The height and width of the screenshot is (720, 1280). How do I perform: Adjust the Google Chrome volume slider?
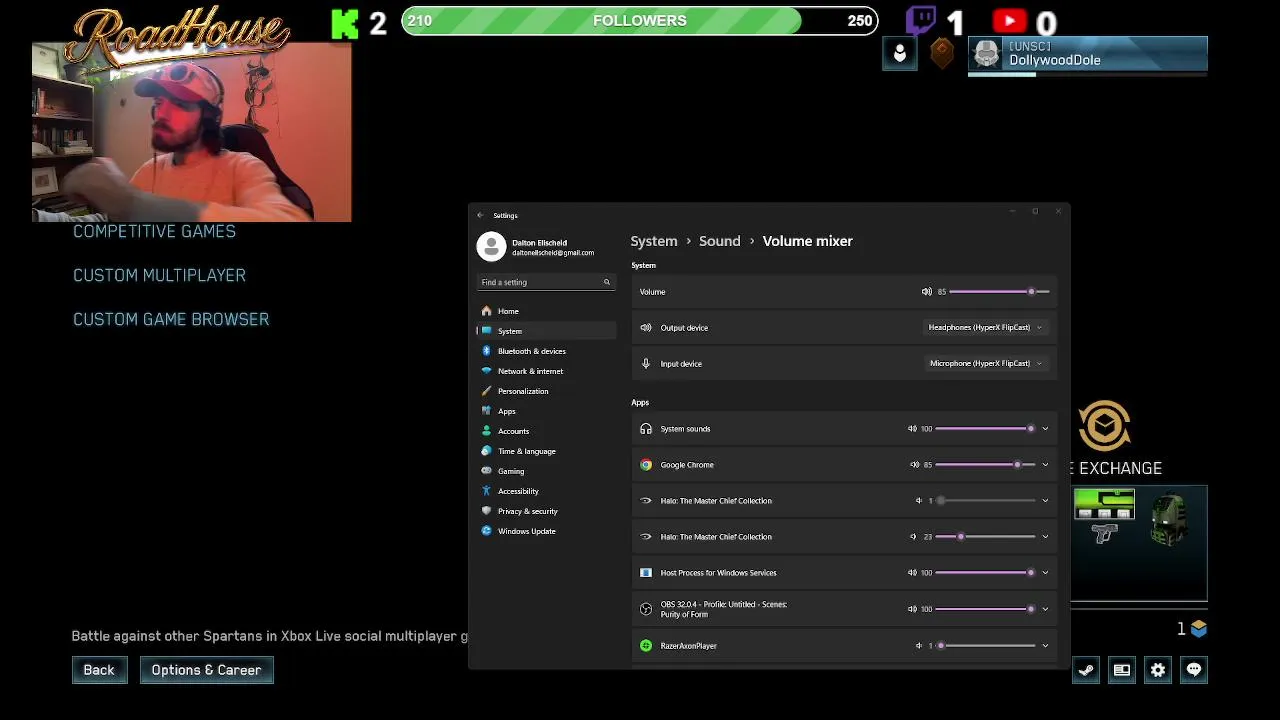click(985, 465)
